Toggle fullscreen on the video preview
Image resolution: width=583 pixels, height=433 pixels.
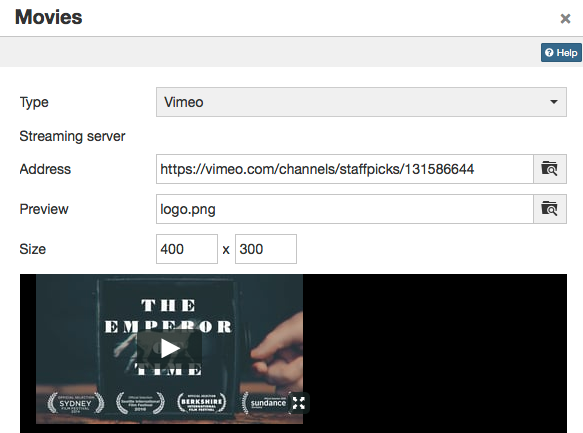click(x=299, y=403)
